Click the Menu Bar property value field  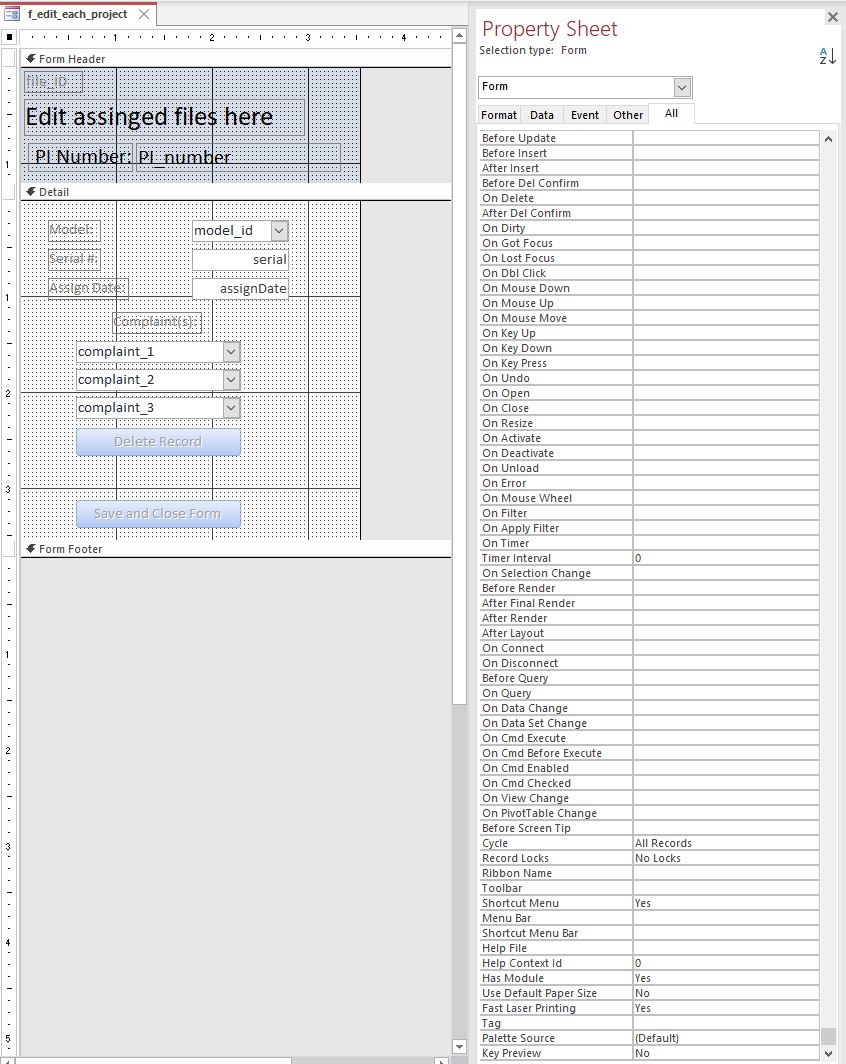point(725,919)
